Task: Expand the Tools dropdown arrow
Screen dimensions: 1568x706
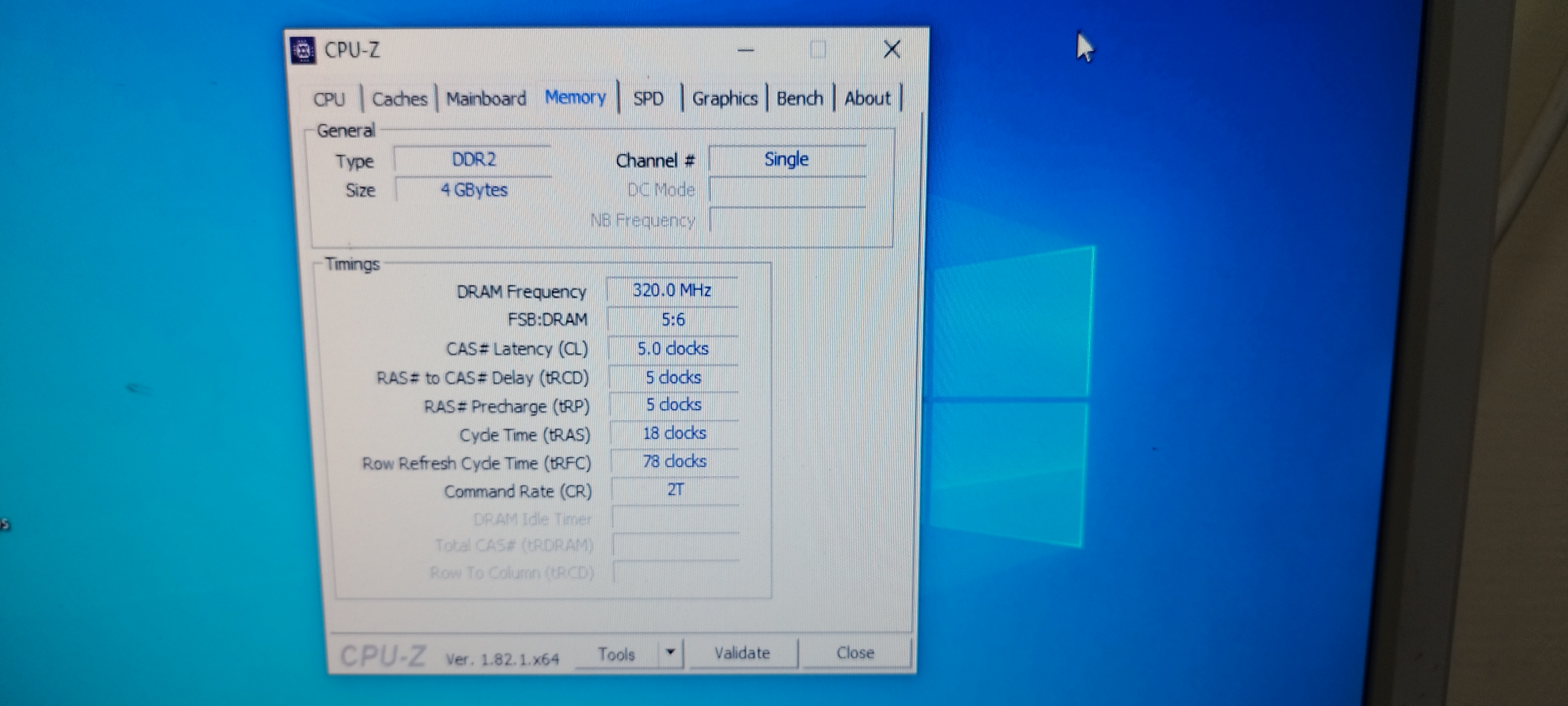Action: click(670, 652)
